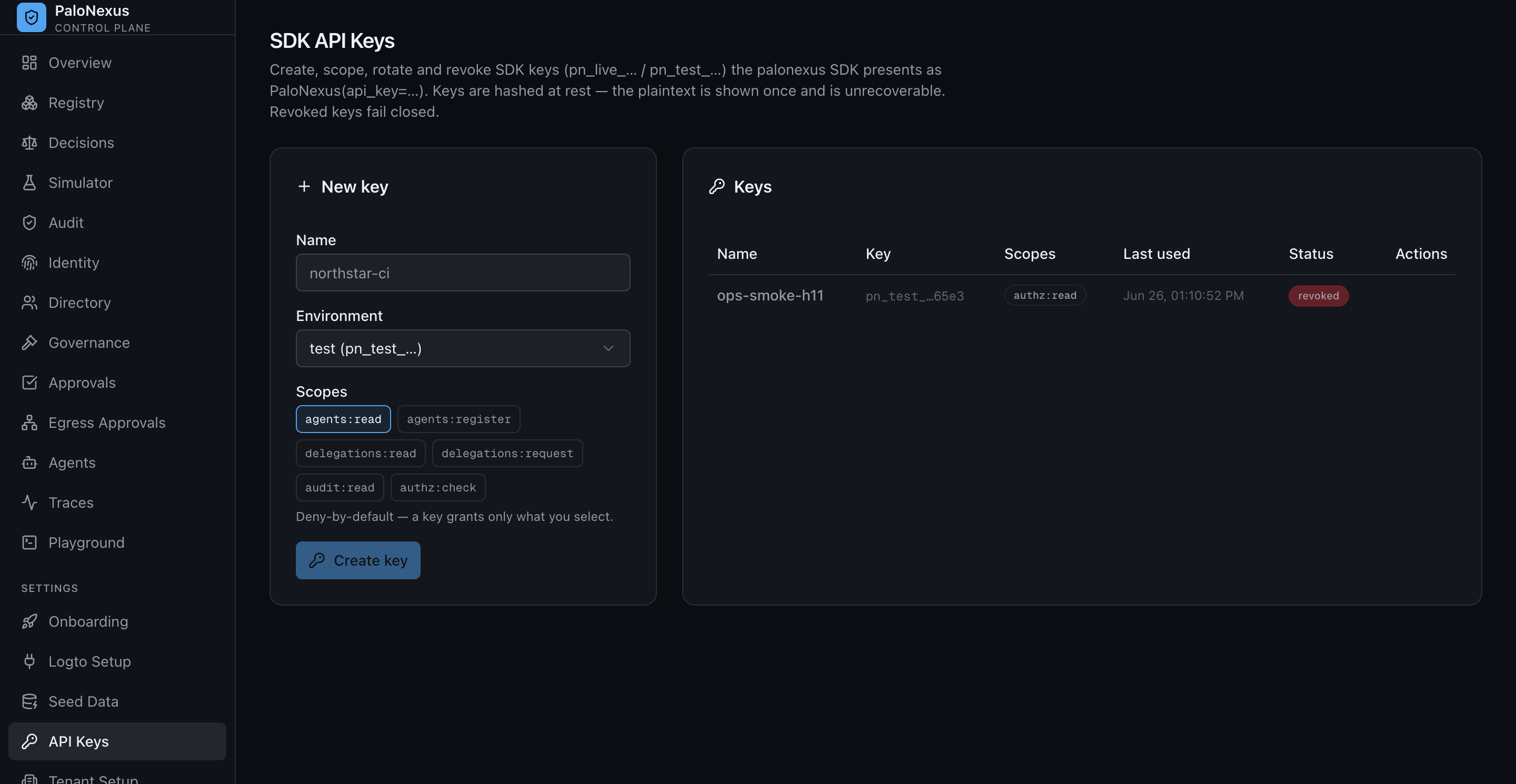
Task: Click the Onboarding rocket icon
Action: 29,621
